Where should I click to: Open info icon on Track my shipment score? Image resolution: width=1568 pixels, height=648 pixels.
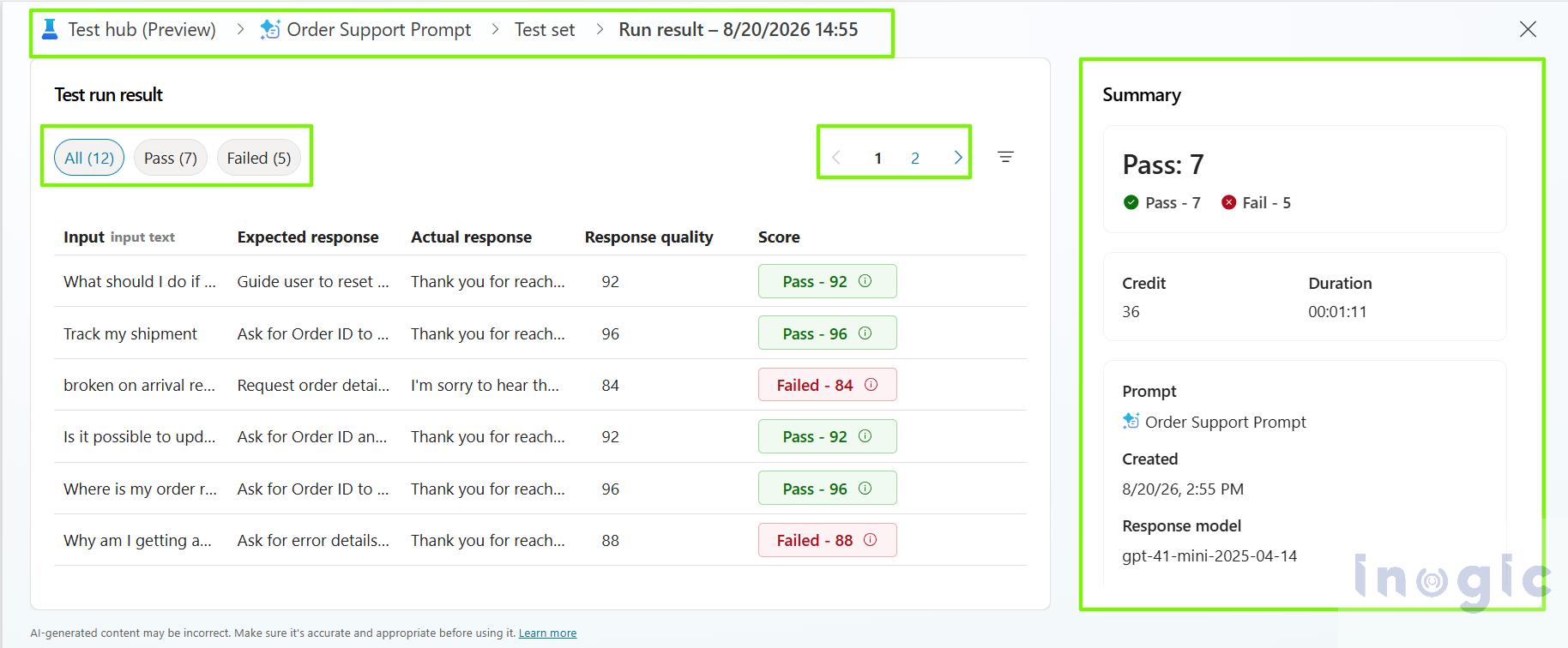pos(865,333)
